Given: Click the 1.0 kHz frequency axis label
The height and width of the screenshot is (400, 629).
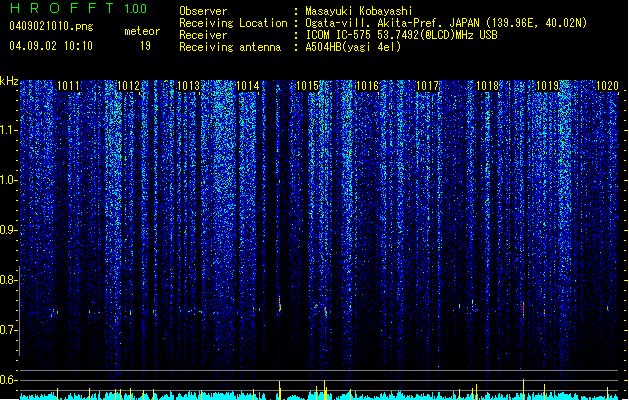Looking at the screenshot, I should (x=9, y=180).
